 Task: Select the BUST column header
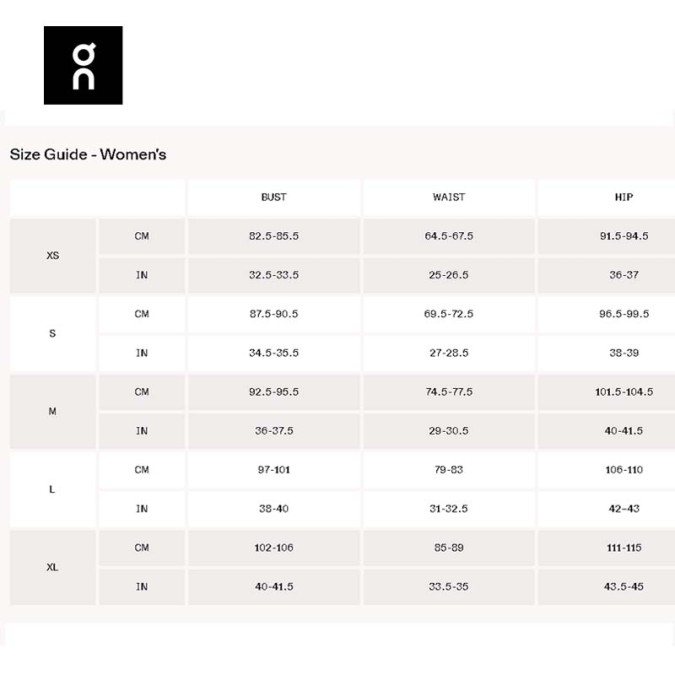pos(274,197)
